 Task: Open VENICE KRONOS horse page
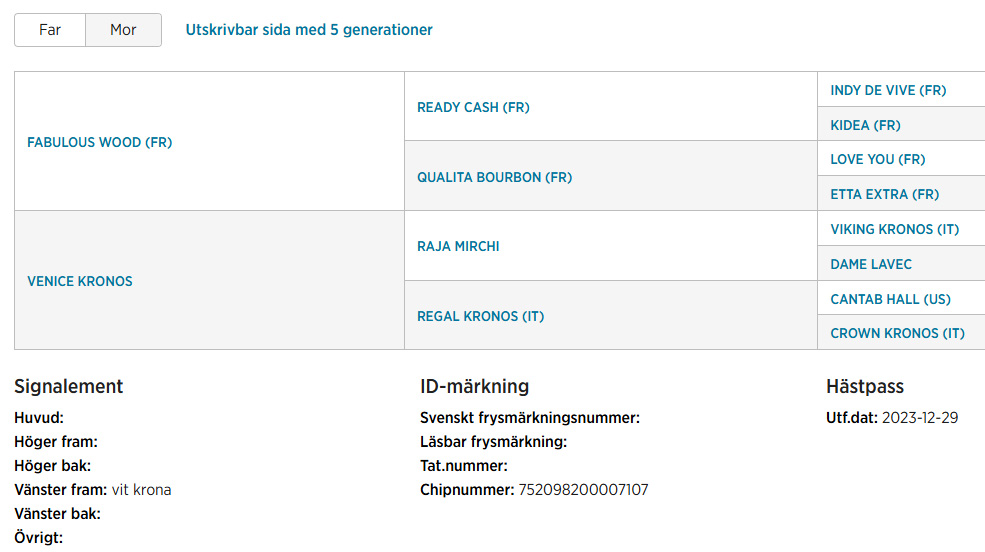coord(80,281)
